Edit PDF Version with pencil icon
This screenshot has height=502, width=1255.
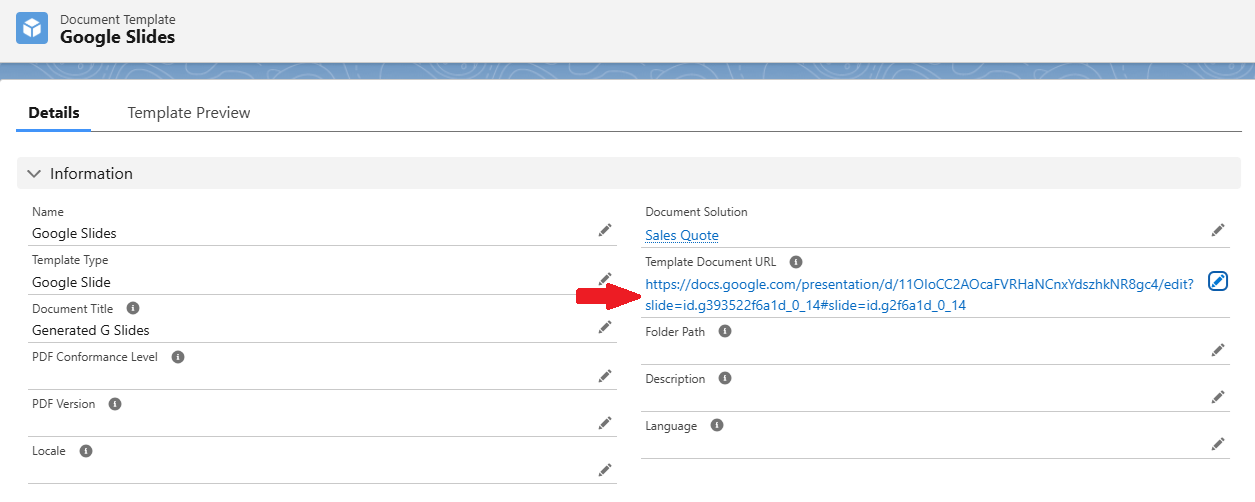point(605,422)
